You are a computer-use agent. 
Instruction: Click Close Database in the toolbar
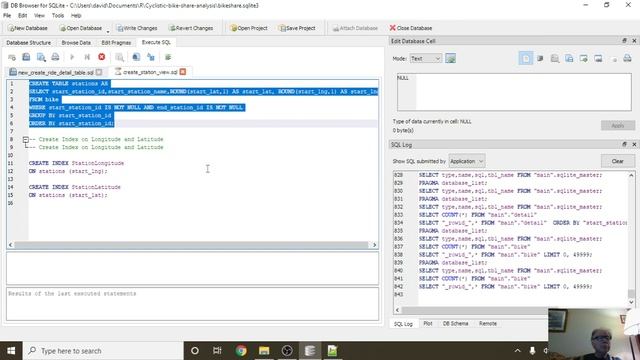pyautogui.click(x=411, y=28)
